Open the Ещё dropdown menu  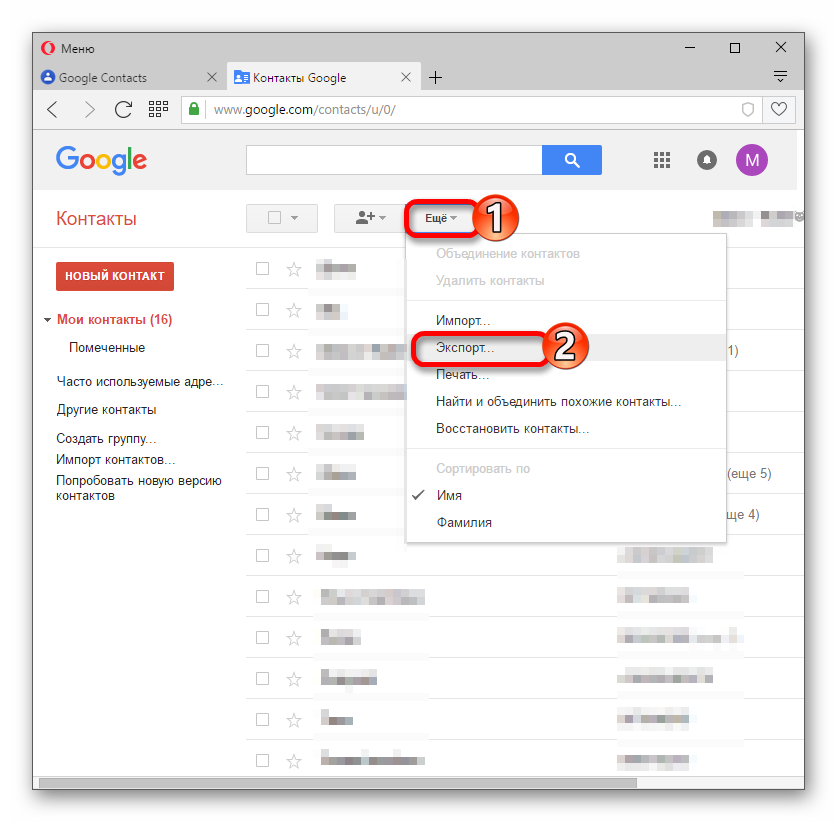(440, 218)
